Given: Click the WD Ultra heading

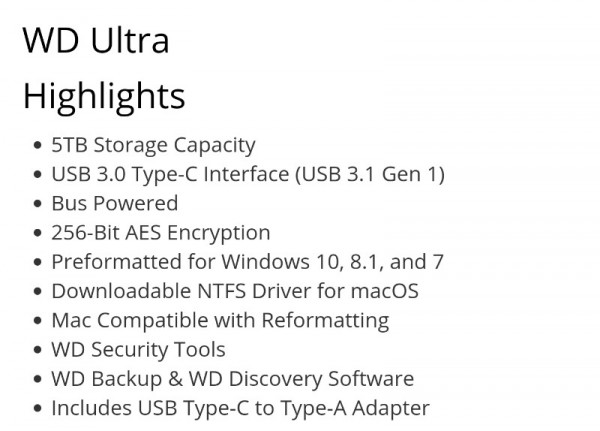Looking at the screenshot, I should (x=96, y=40).
